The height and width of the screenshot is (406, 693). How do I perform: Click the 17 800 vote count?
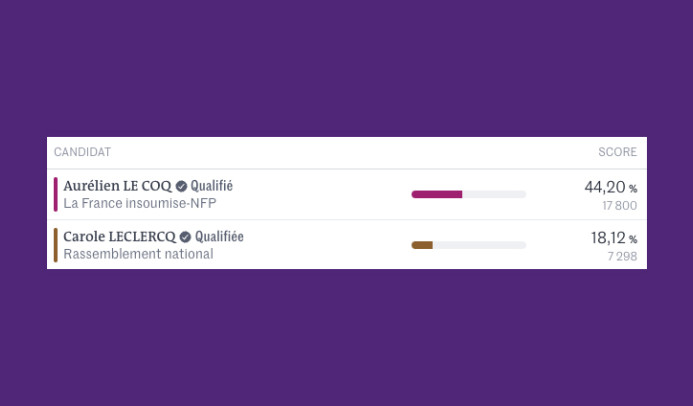pos(619,206)
